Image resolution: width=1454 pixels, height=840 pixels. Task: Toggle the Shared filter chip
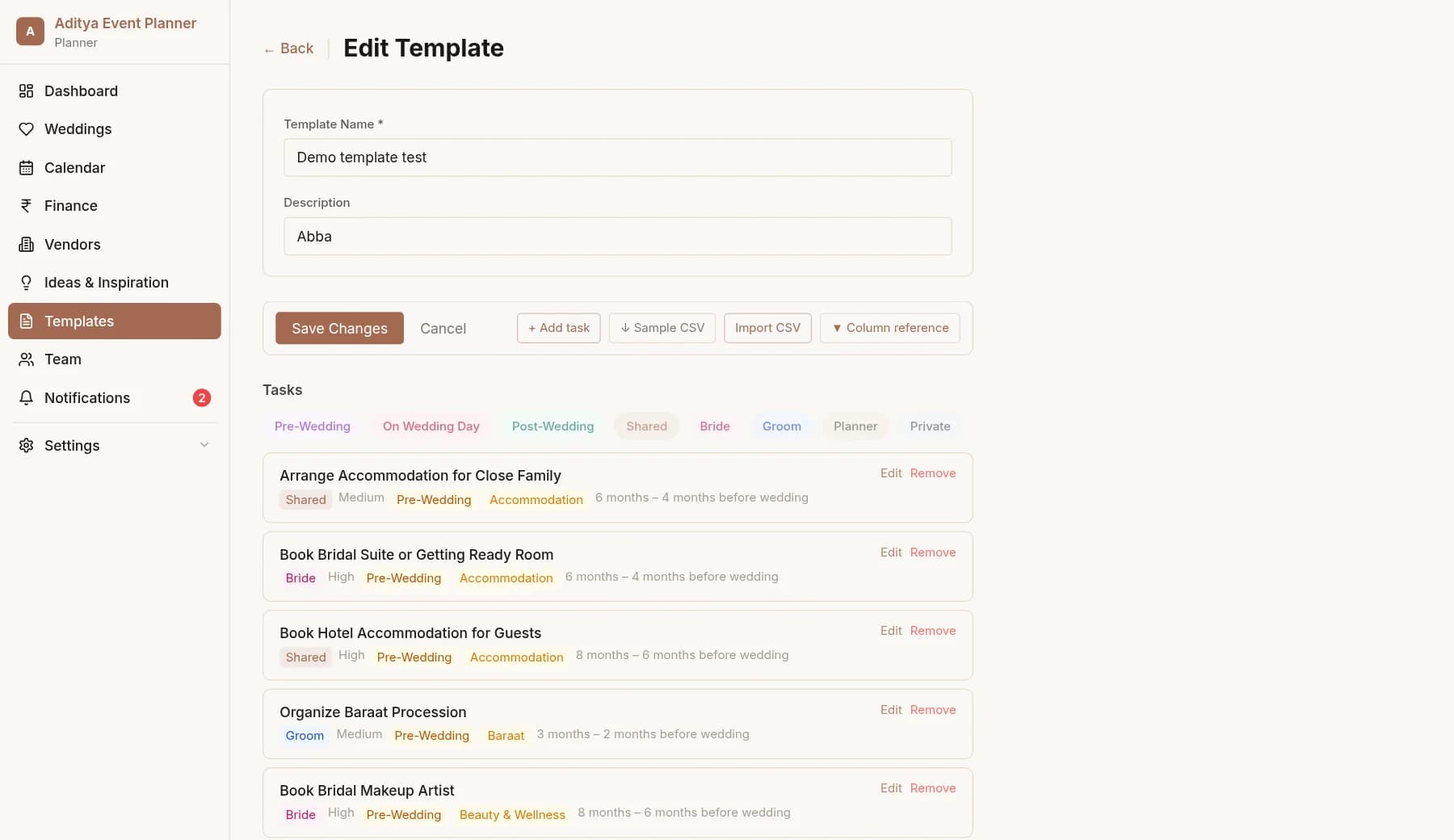(646, 426)
